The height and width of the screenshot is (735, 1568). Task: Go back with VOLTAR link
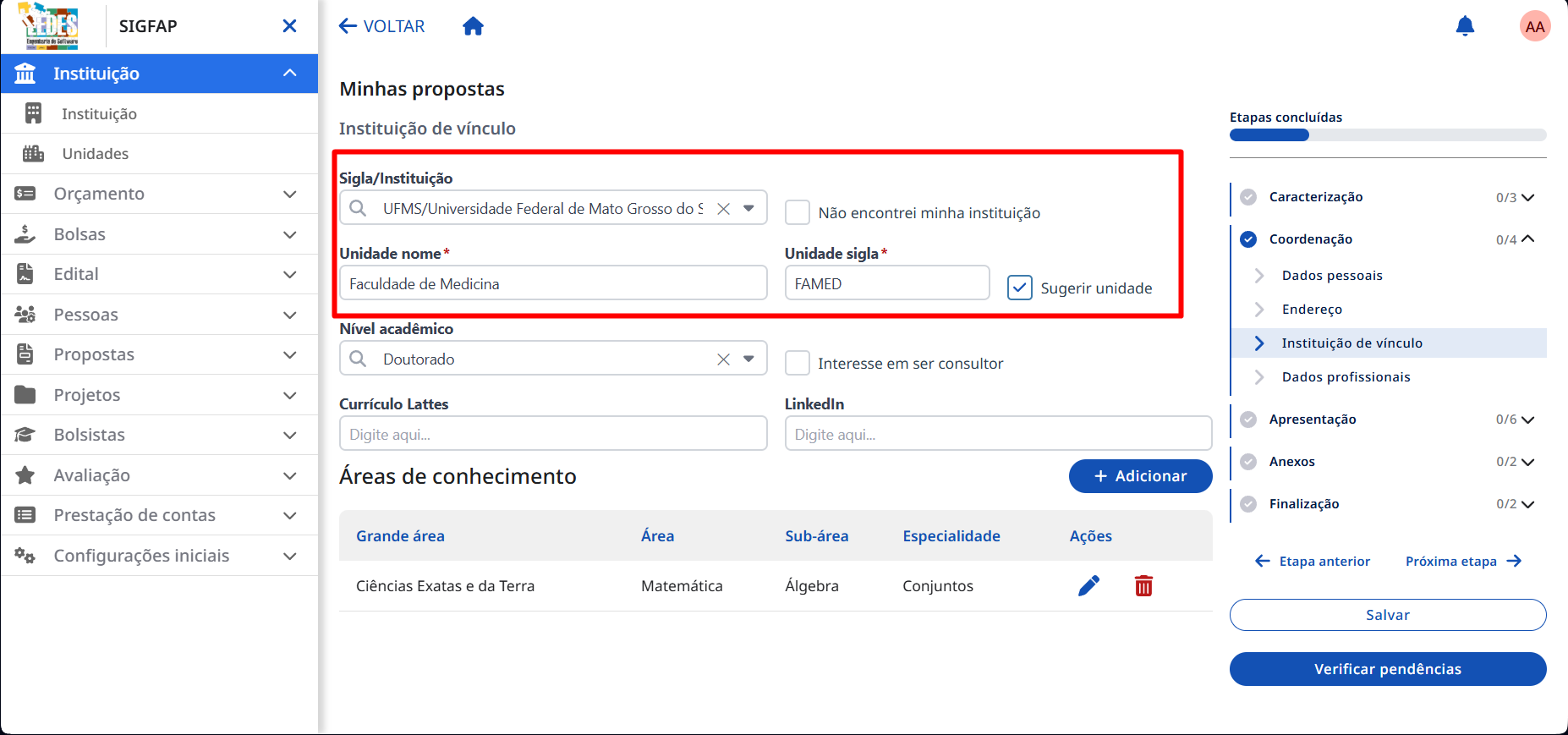point(382,26)
